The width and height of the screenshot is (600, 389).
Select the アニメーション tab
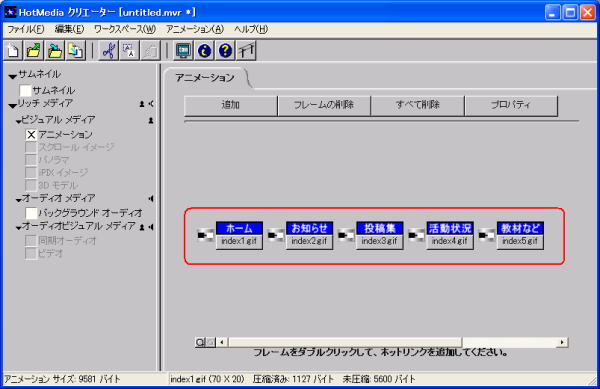coord(205,78)
